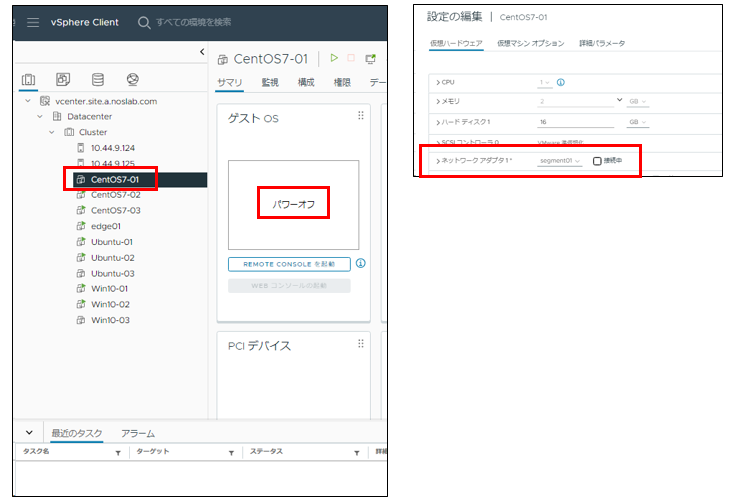The image size is (735, 504).
Task: Open VMs and Templates inventory view icon
Action: point(63,79)
